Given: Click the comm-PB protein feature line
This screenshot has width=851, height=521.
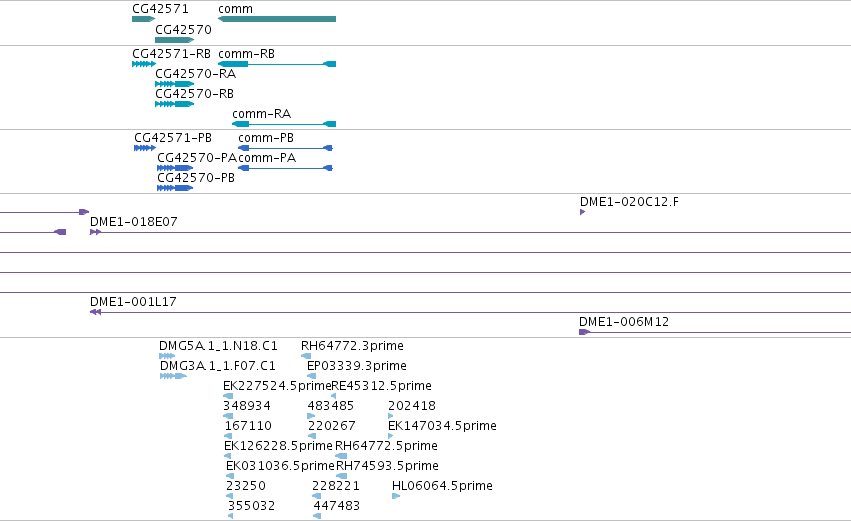Looking at the screenshot, I should [285, 148].
